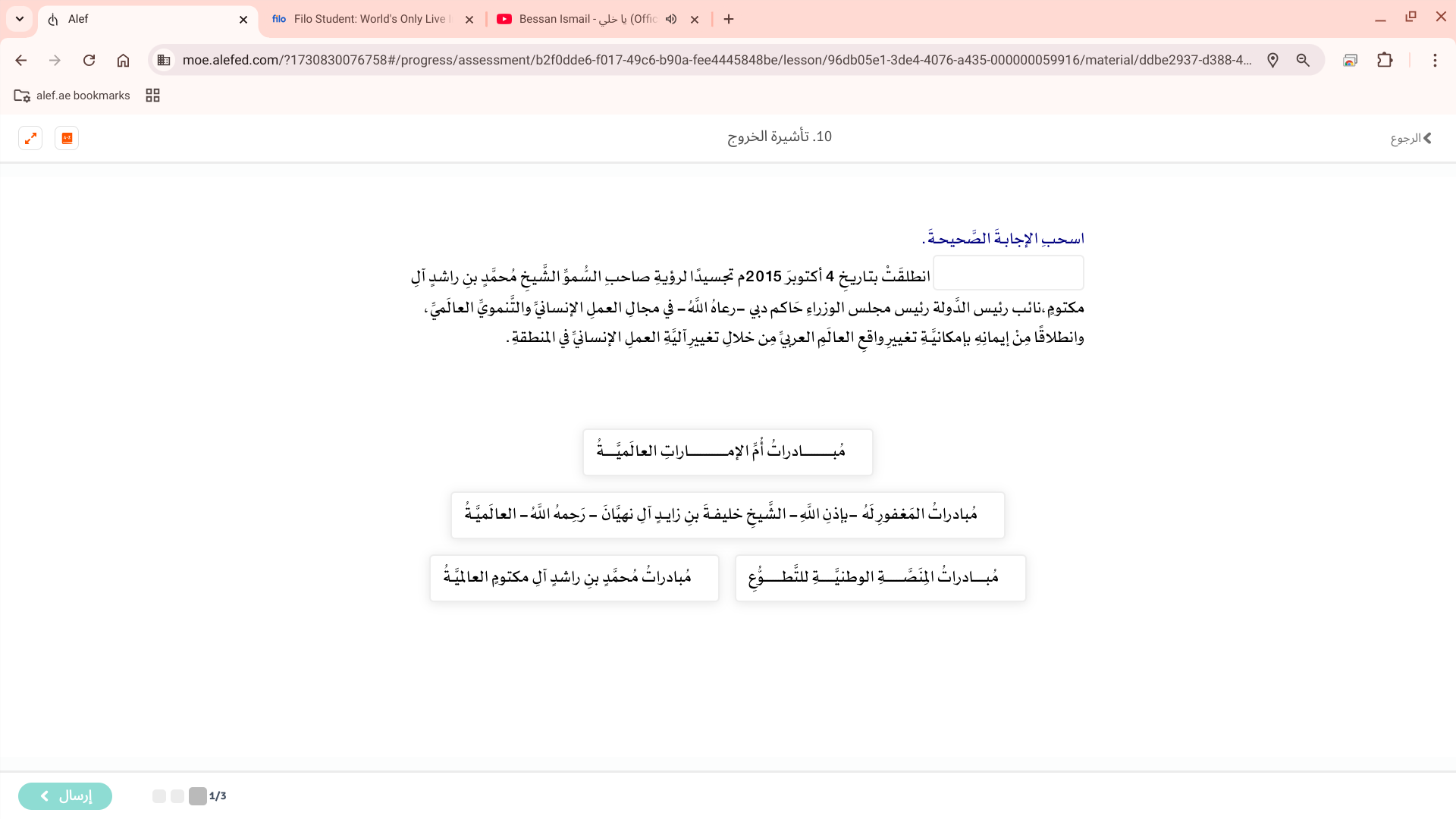Select the مبادرات أم الإمارات العالمية option
This screenshot has height=819, width=1456.
(727, 453)
